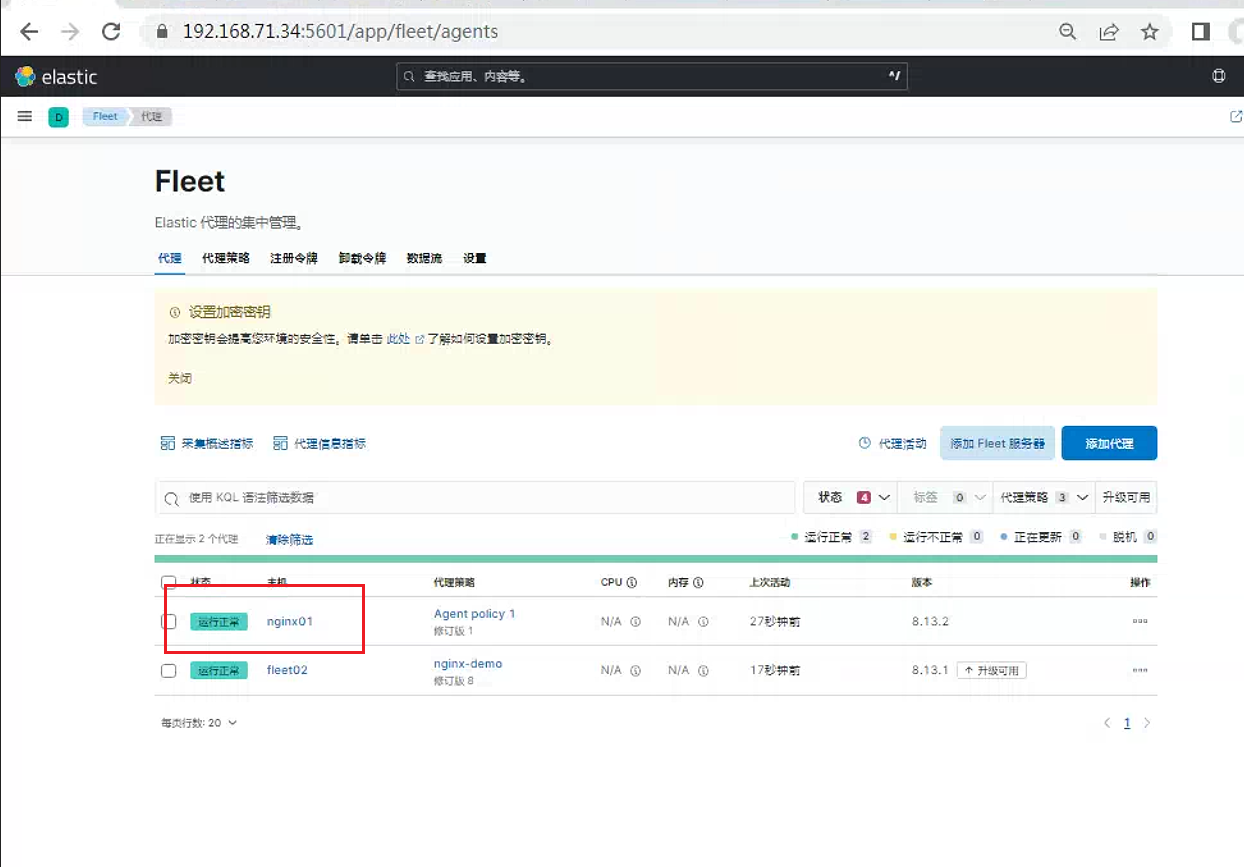Switch to the 注册令牌 tab
Screen dimensions: 1244x867
coord(294,258)
